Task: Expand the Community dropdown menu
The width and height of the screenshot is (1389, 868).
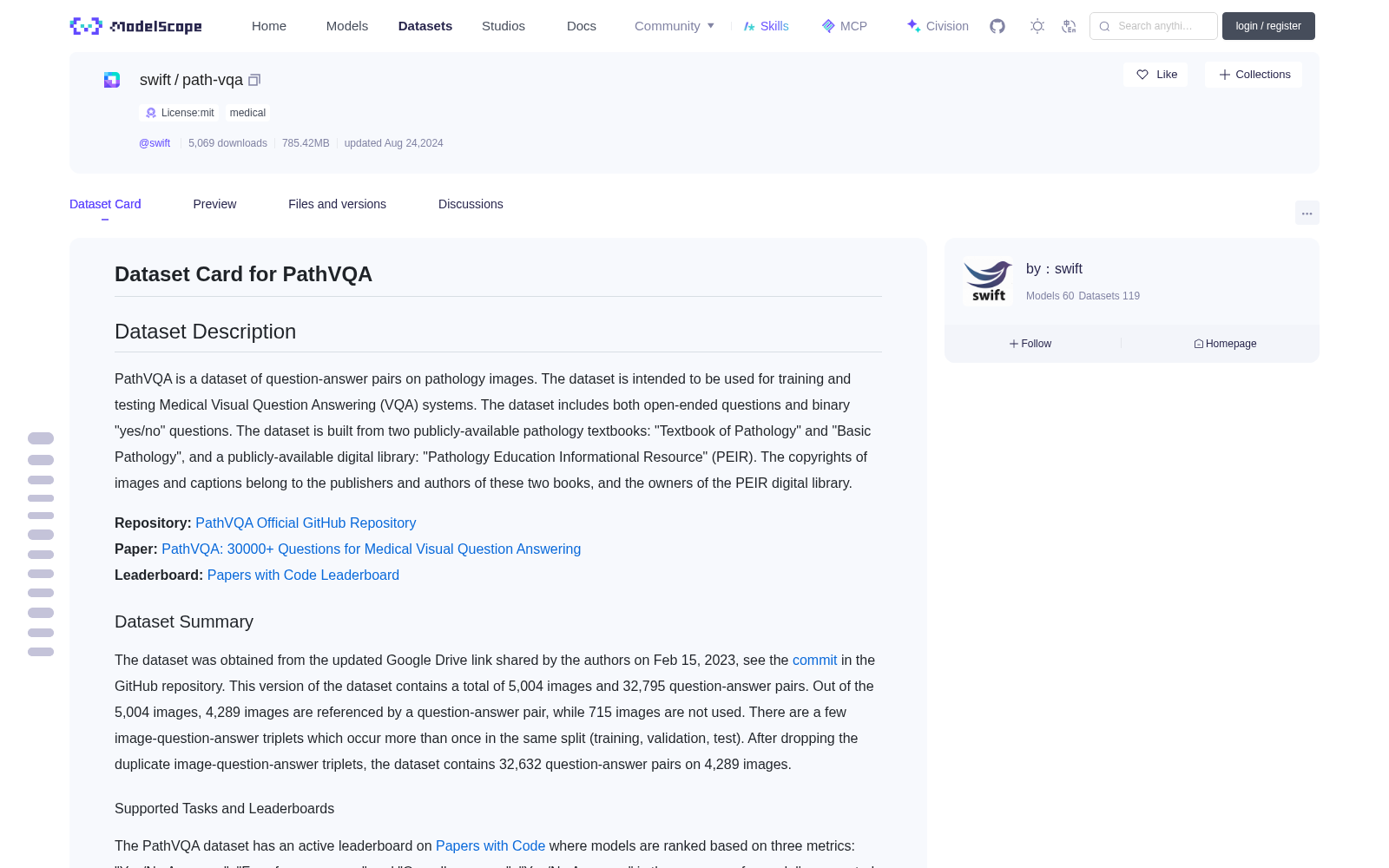Action: tap(675, 26)
